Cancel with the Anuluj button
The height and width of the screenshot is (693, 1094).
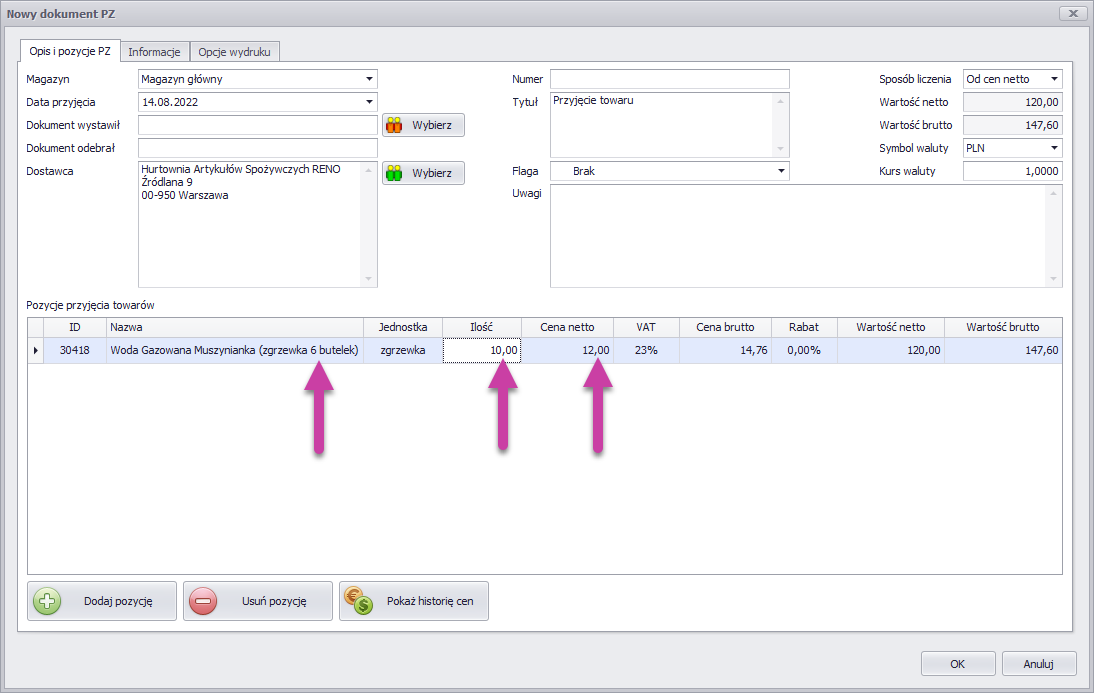coord(1039,664)
